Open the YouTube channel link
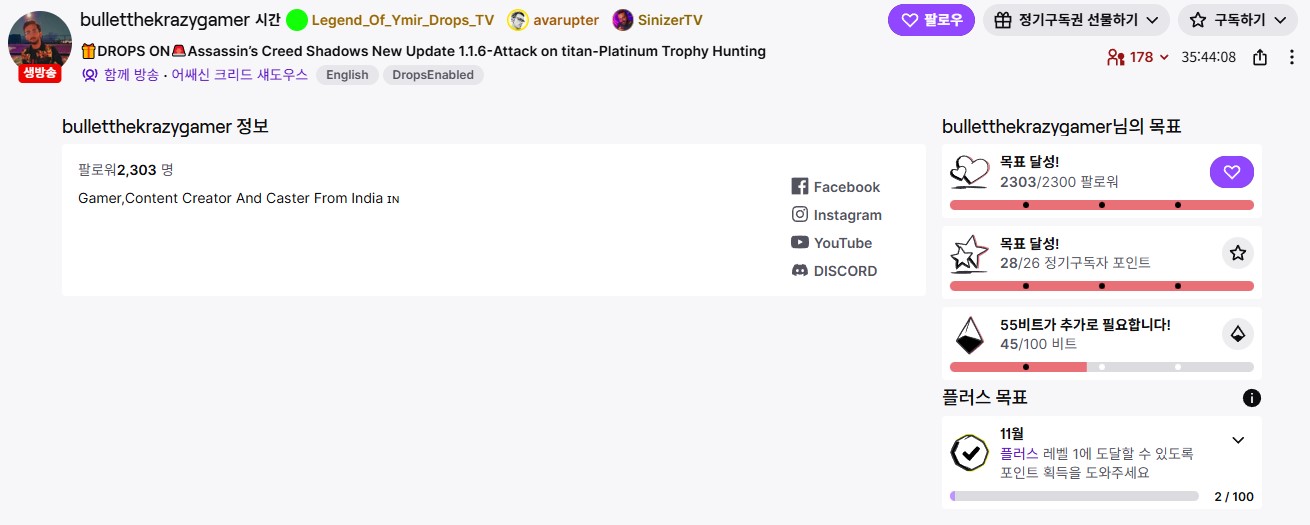1310x525 pixels. pos(831,243)
